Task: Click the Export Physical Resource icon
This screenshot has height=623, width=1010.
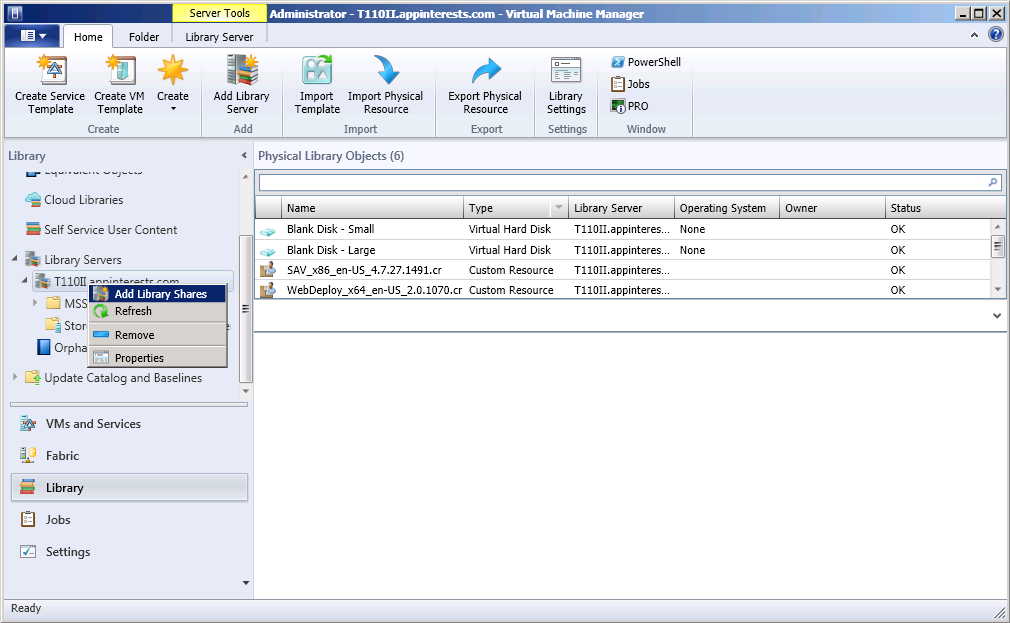Action: pyautogui.click(x=485, y=71)
